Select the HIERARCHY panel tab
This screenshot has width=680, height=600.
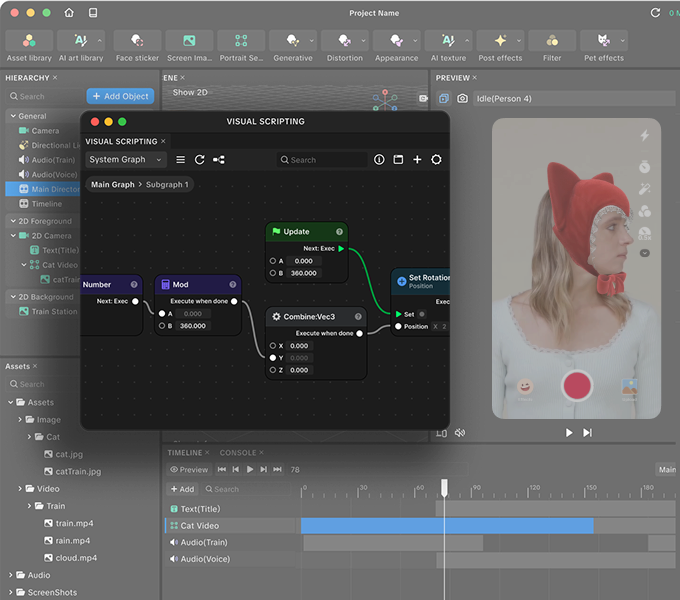27,78
